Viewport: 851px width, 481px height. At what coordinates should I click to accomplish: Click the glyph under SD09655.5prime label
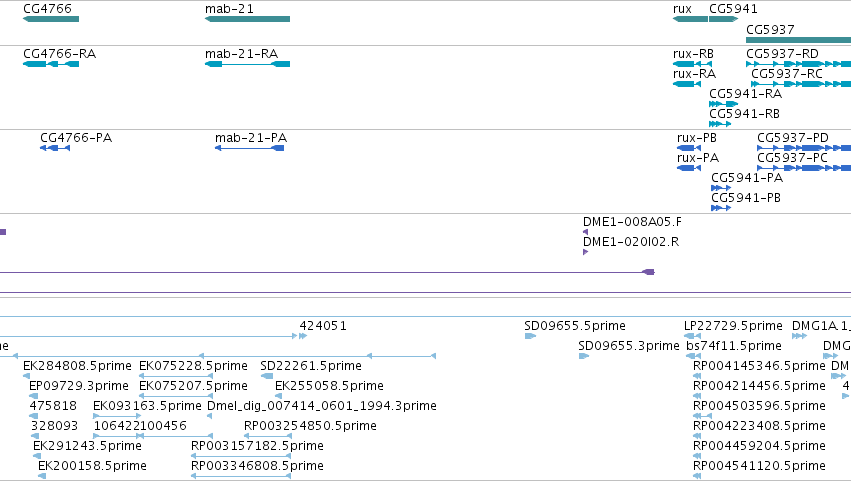point(530,336)
